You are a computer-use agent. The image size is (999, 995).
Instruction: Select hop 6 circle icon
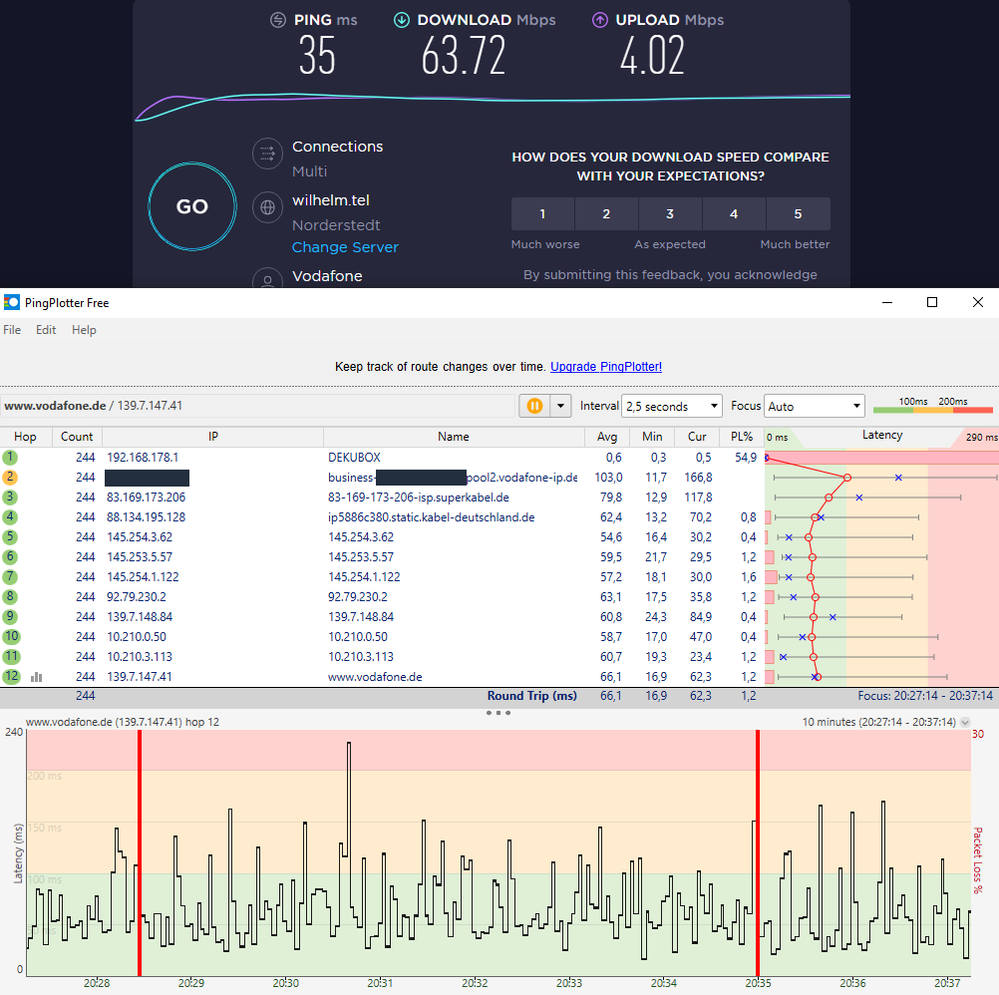pyautogui.click(x=10, y=557)
